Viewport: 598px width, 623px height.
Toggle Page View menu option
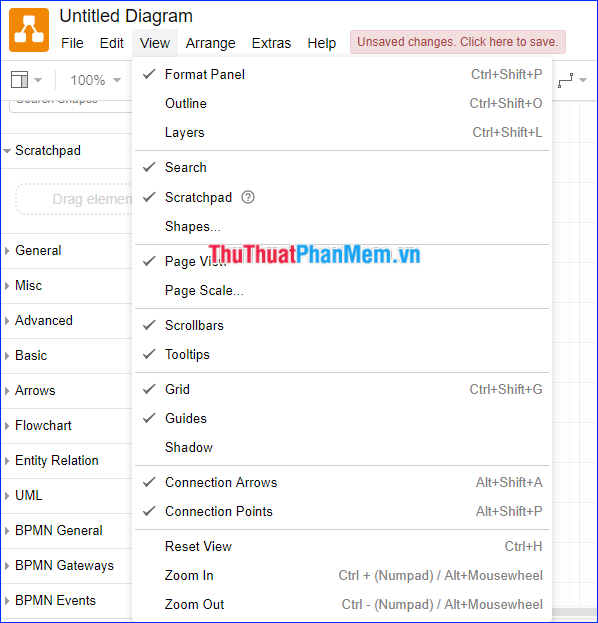pos(342,261)
